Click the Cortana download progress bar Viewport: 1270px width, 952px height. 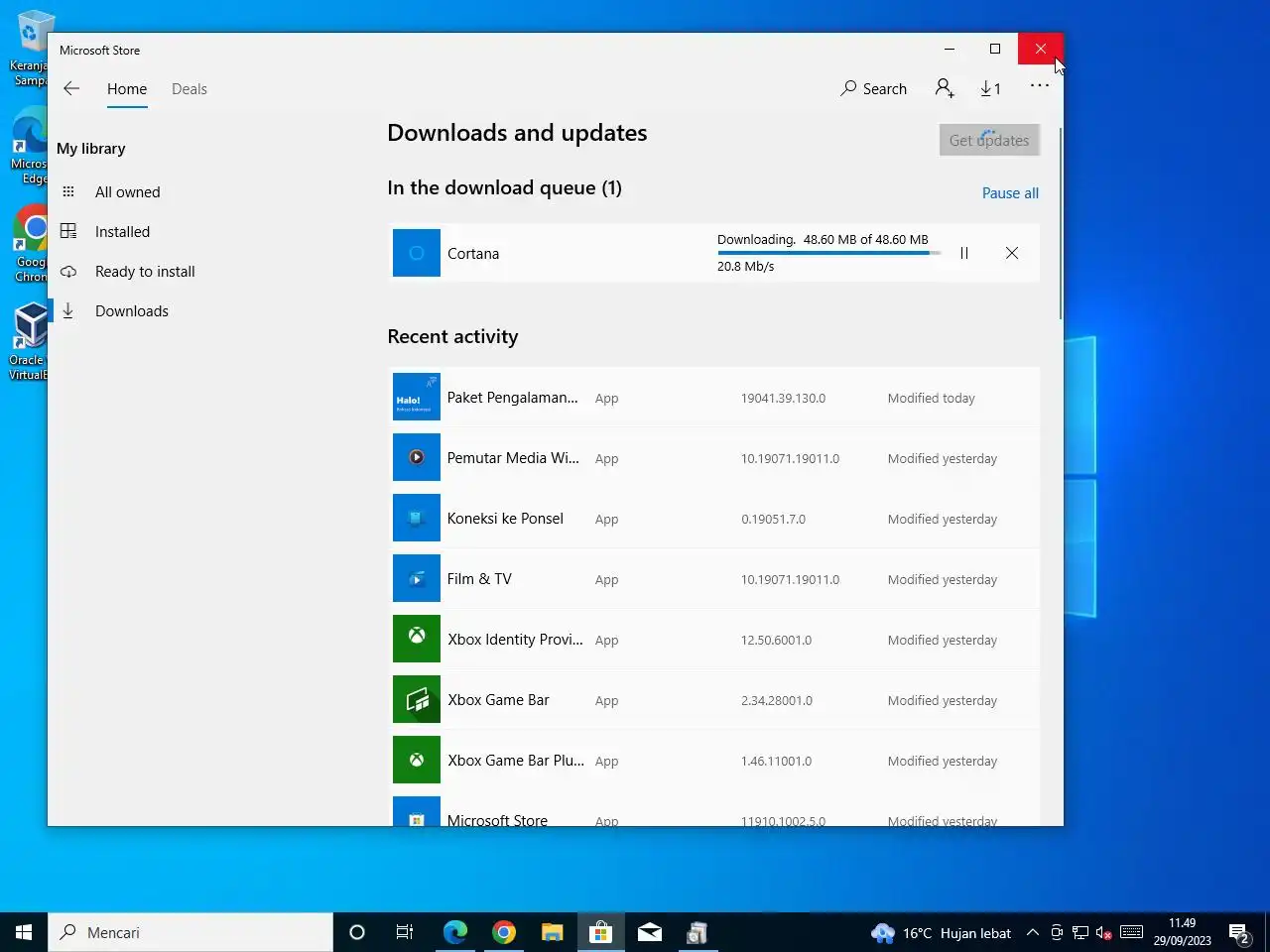pyautogui.click(x=828, y=253)
